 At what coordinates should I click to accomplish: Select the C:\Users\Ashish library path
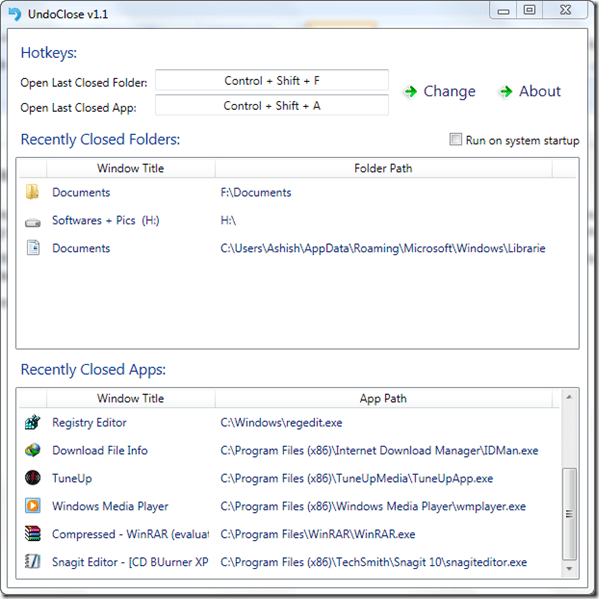pyautogui.click(x=383, y=248)
